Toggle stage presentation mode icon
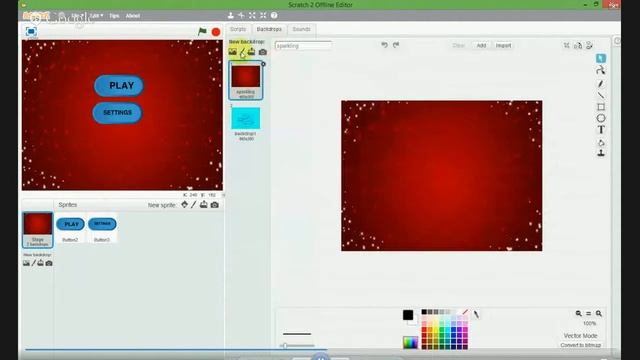 pos(31,31)
